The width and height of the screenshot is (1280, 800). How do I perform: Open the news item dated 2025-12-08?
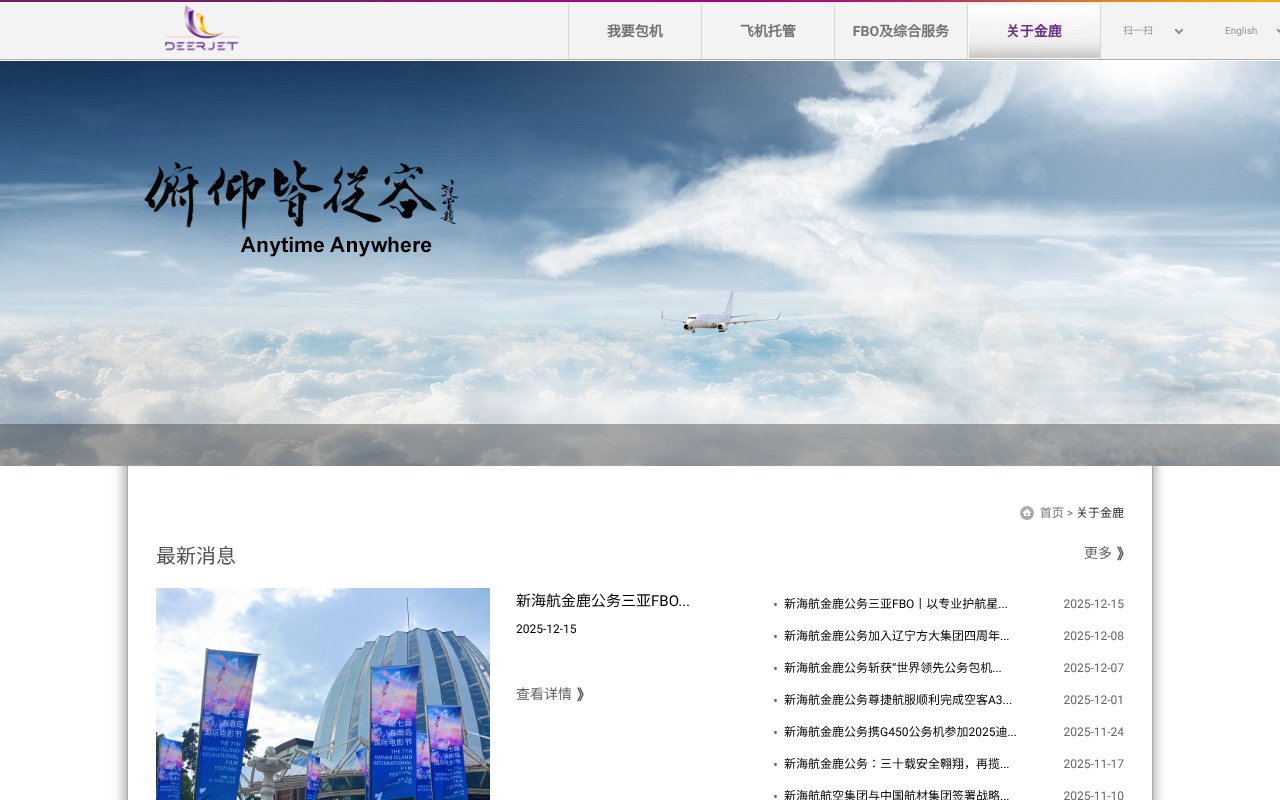(x=893, y=635)
